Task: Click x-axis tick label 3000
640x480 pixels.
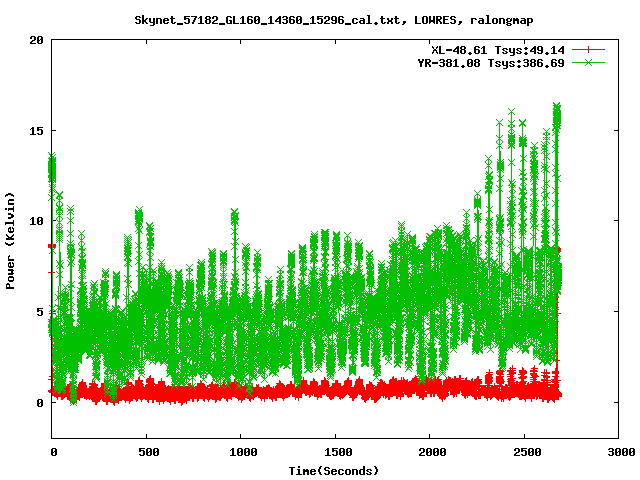Action: (x=621, y=452)
